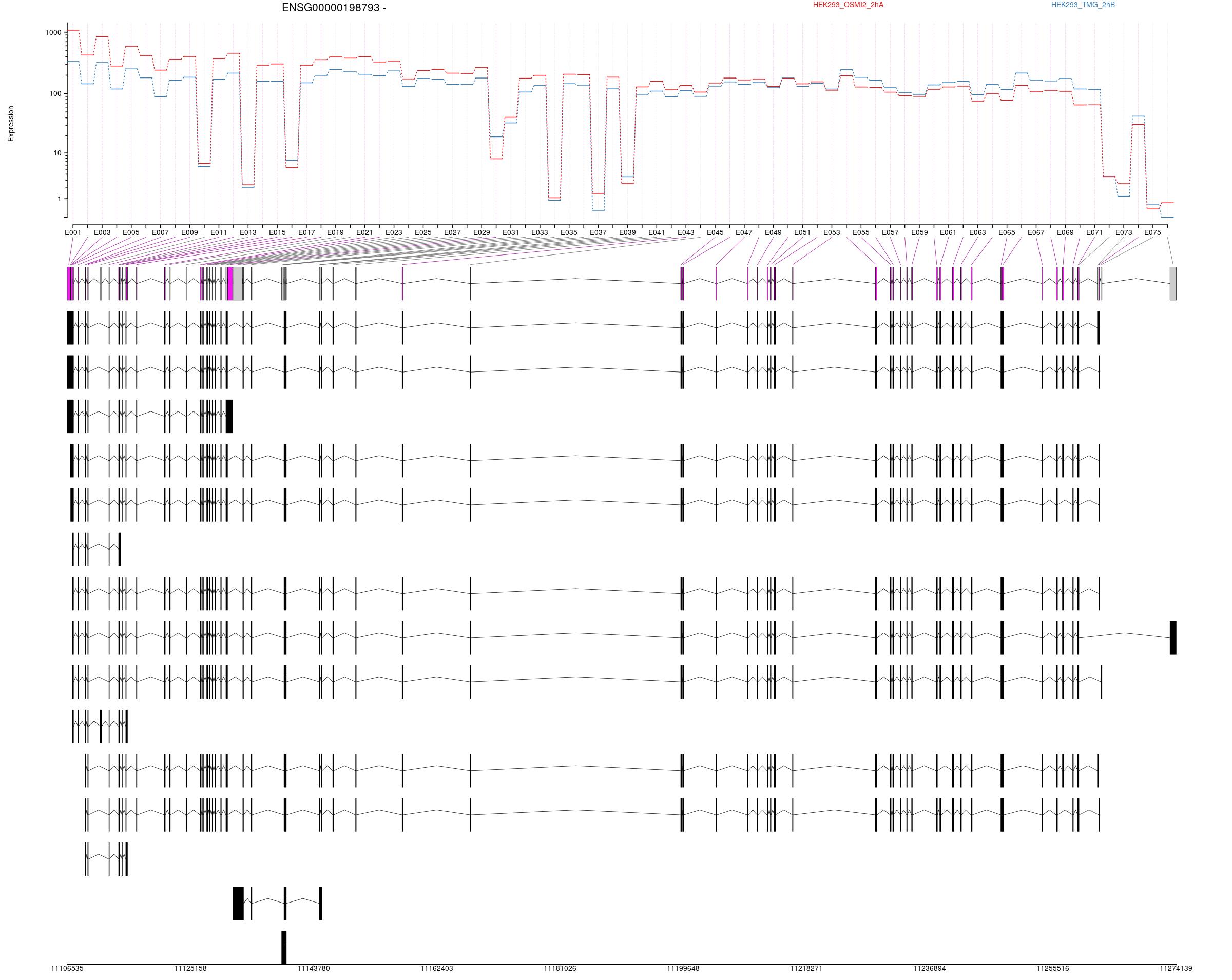Click the y-axis value 1000
The height and width of the screenshot is (980, 1232).
point(53,32)
